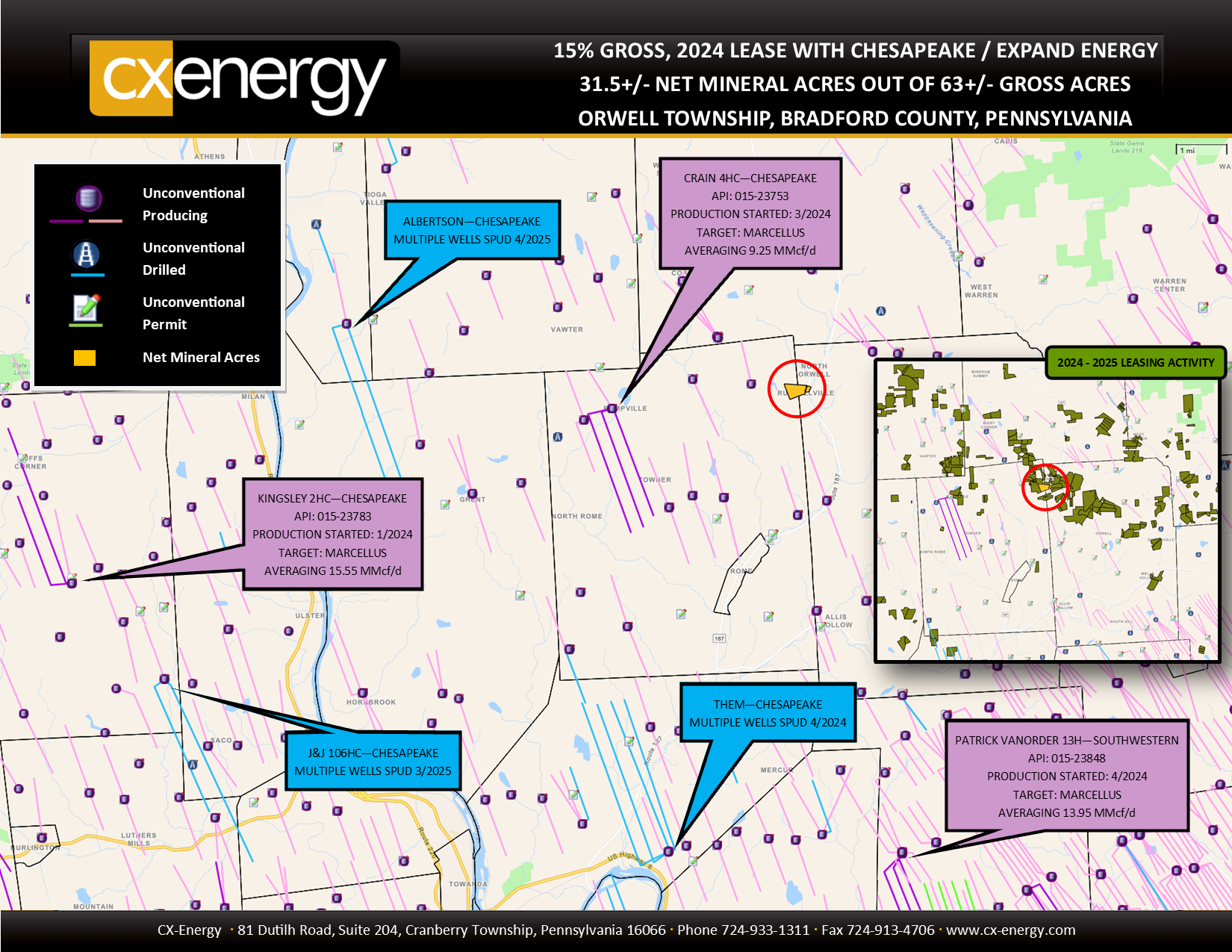Click the North Rome place label
Viewport: 1232px width, 952px height.
click(x=577, y=516)
